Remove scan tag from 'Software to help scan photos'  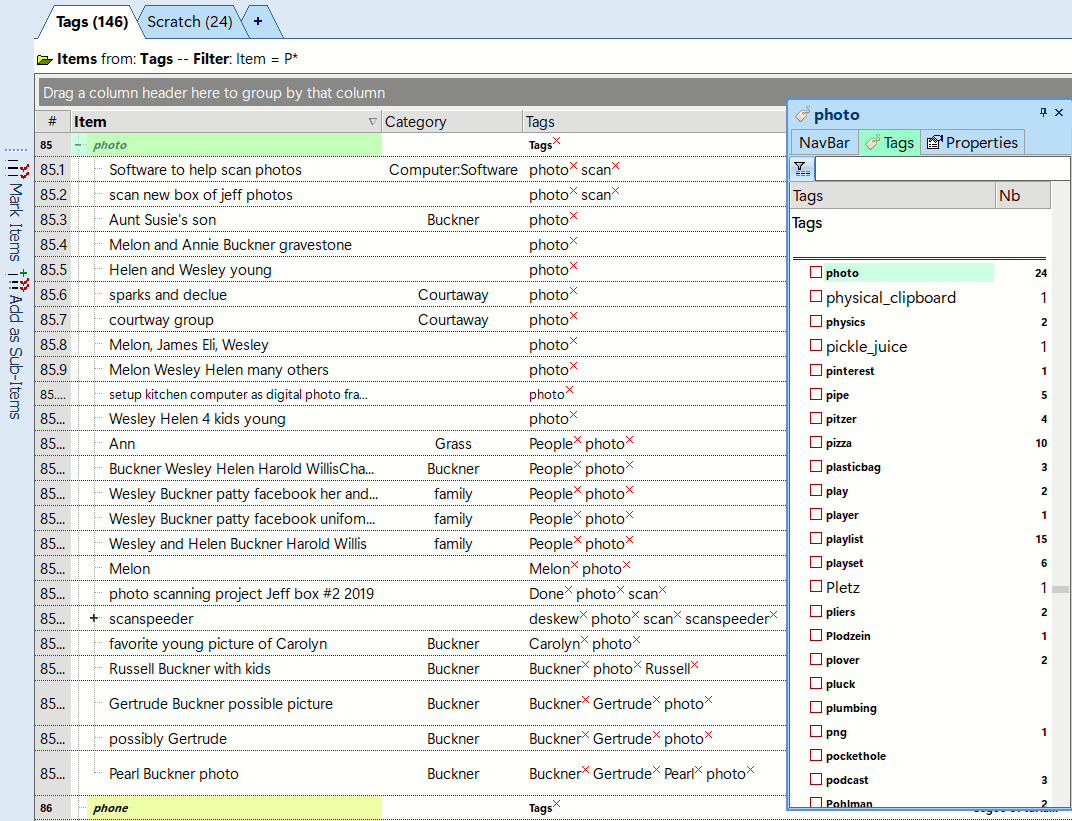pyautogui.click(x=616, y=166)
